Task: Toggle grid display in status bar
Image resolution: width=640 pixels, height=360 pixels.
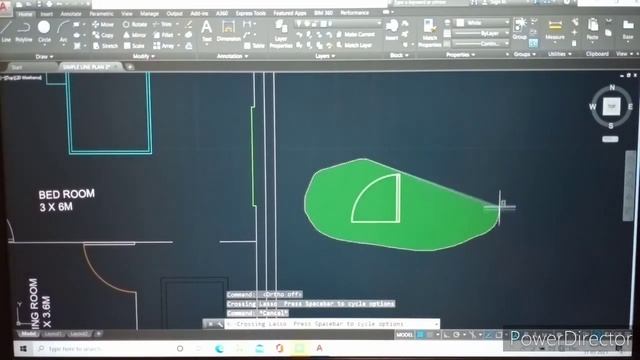Action: coord(420,335)
